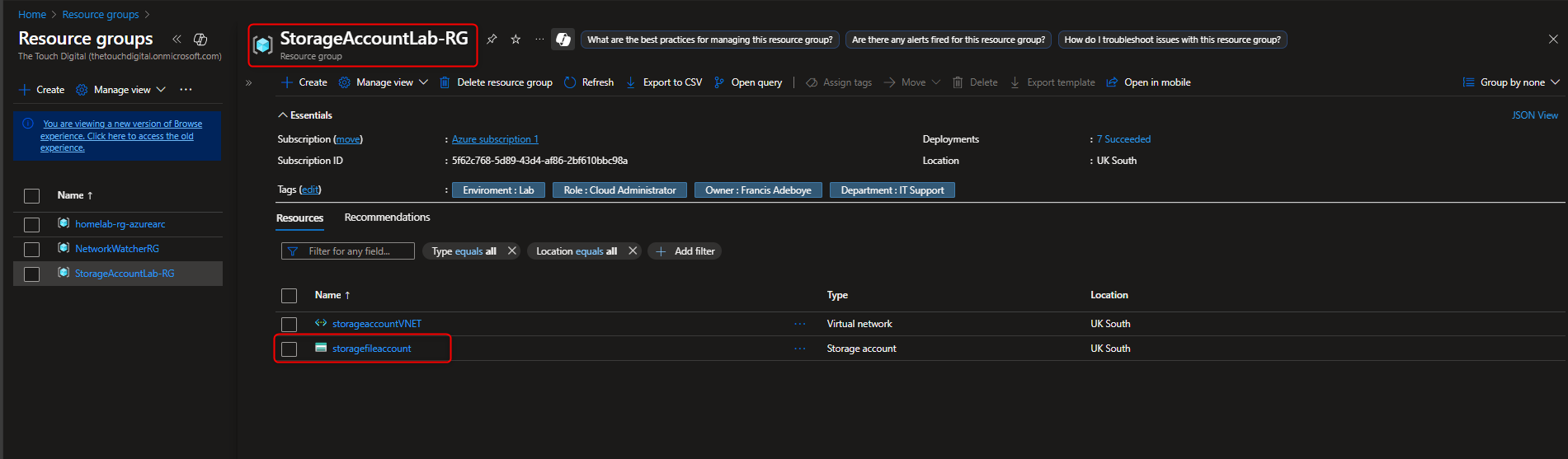Remove the Location equals all filter
Image resolution: width=1568 pixels, height=459 pixels.
(x=633, y=251)
